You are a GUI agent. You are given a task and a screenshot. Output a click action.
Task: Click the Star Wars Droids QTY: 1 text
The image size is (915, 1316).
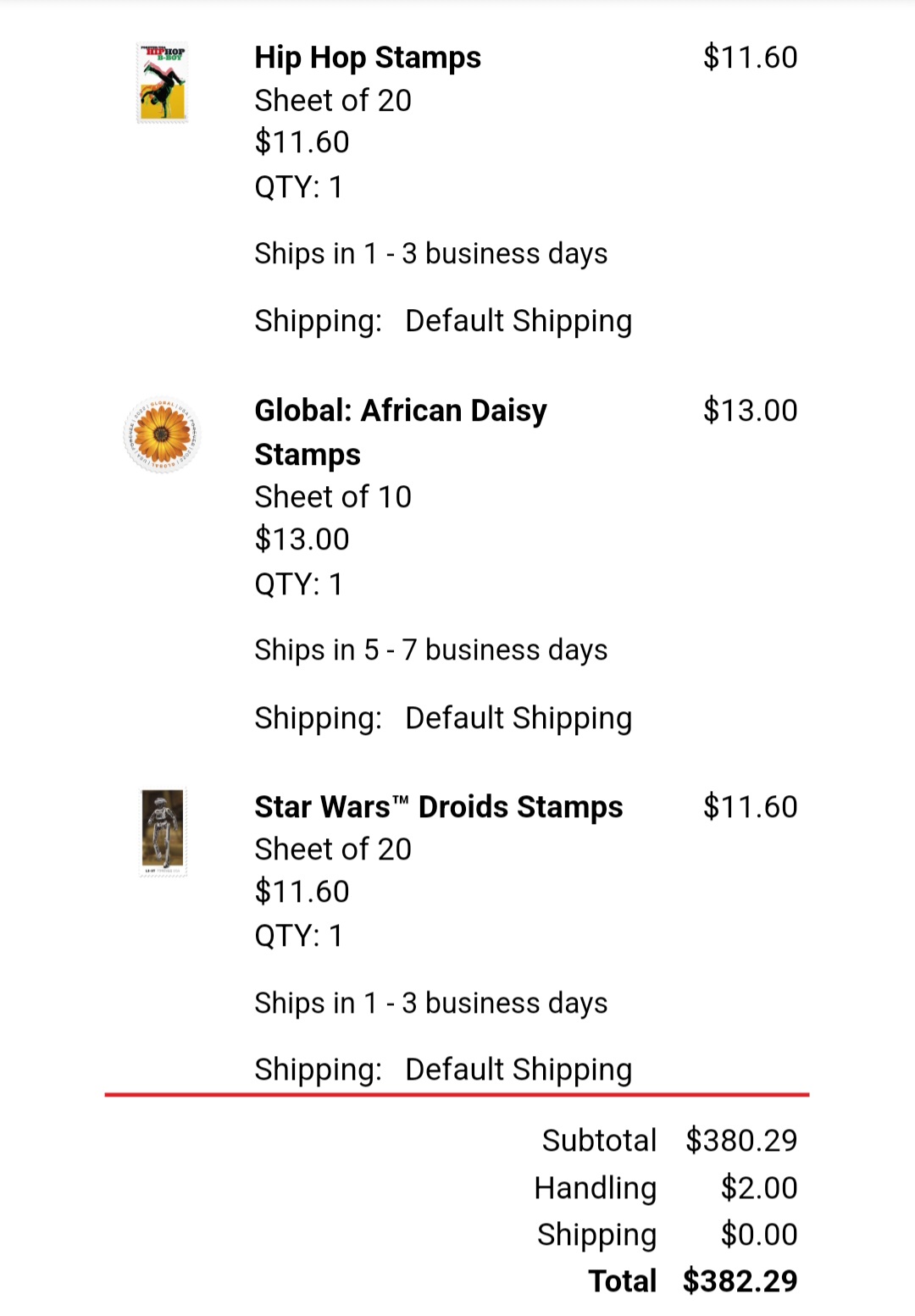pos(299,936)
